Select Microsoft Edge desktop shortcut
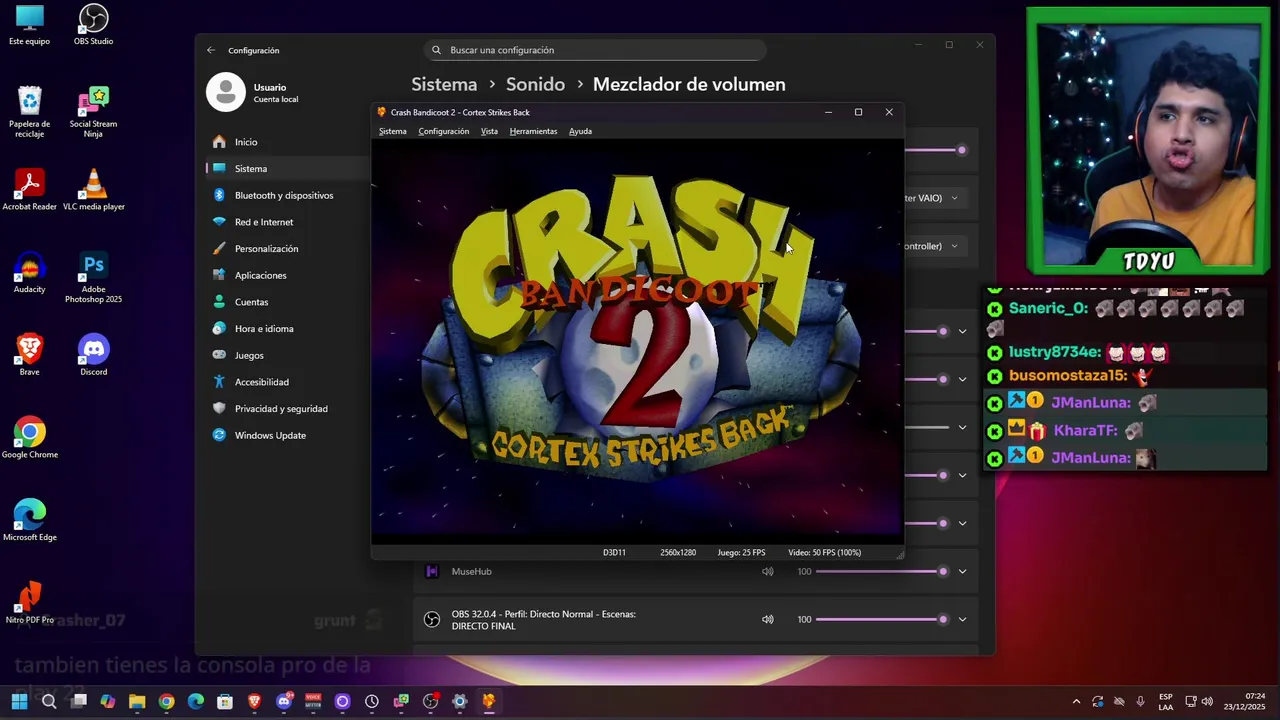Image resolution: width=1280 pixels, height=720 pixels. pos(29,520)
